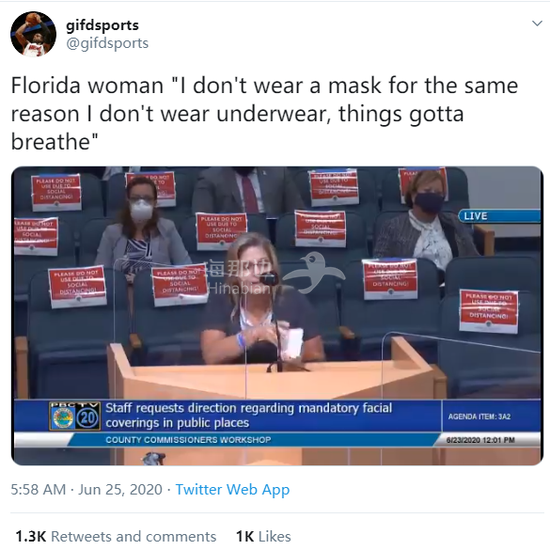Open the Twitter Web App source link
This screenshot has height=550, width=550.
coord(233,490)
